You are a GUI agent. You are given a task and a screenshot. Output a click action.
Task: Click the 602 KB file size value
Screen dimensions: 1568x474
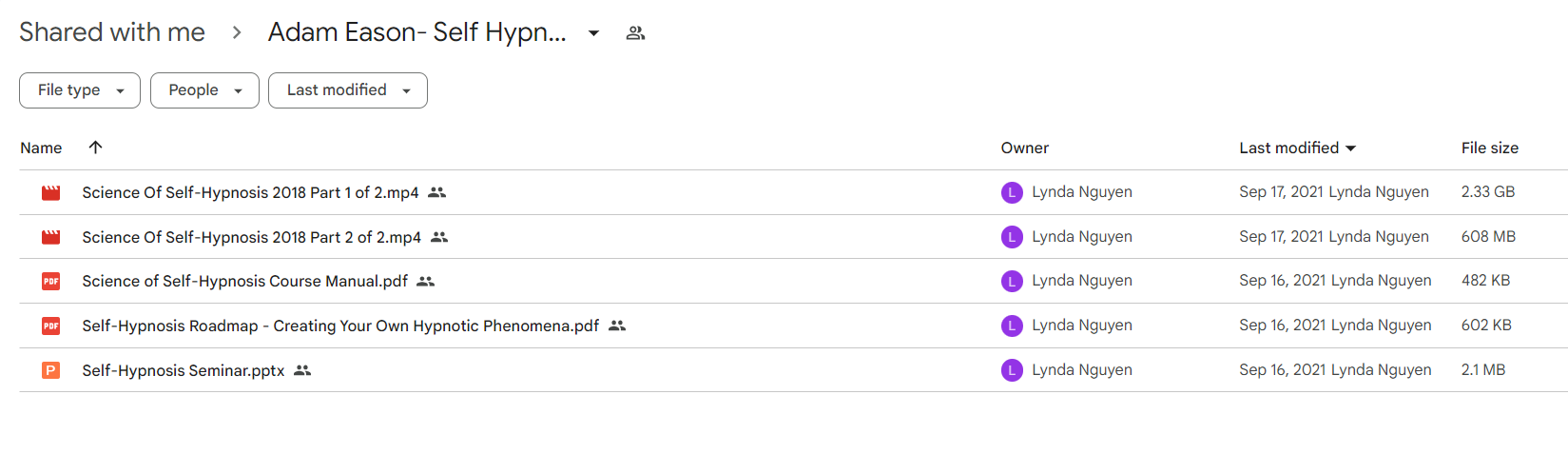point(1486,325)
